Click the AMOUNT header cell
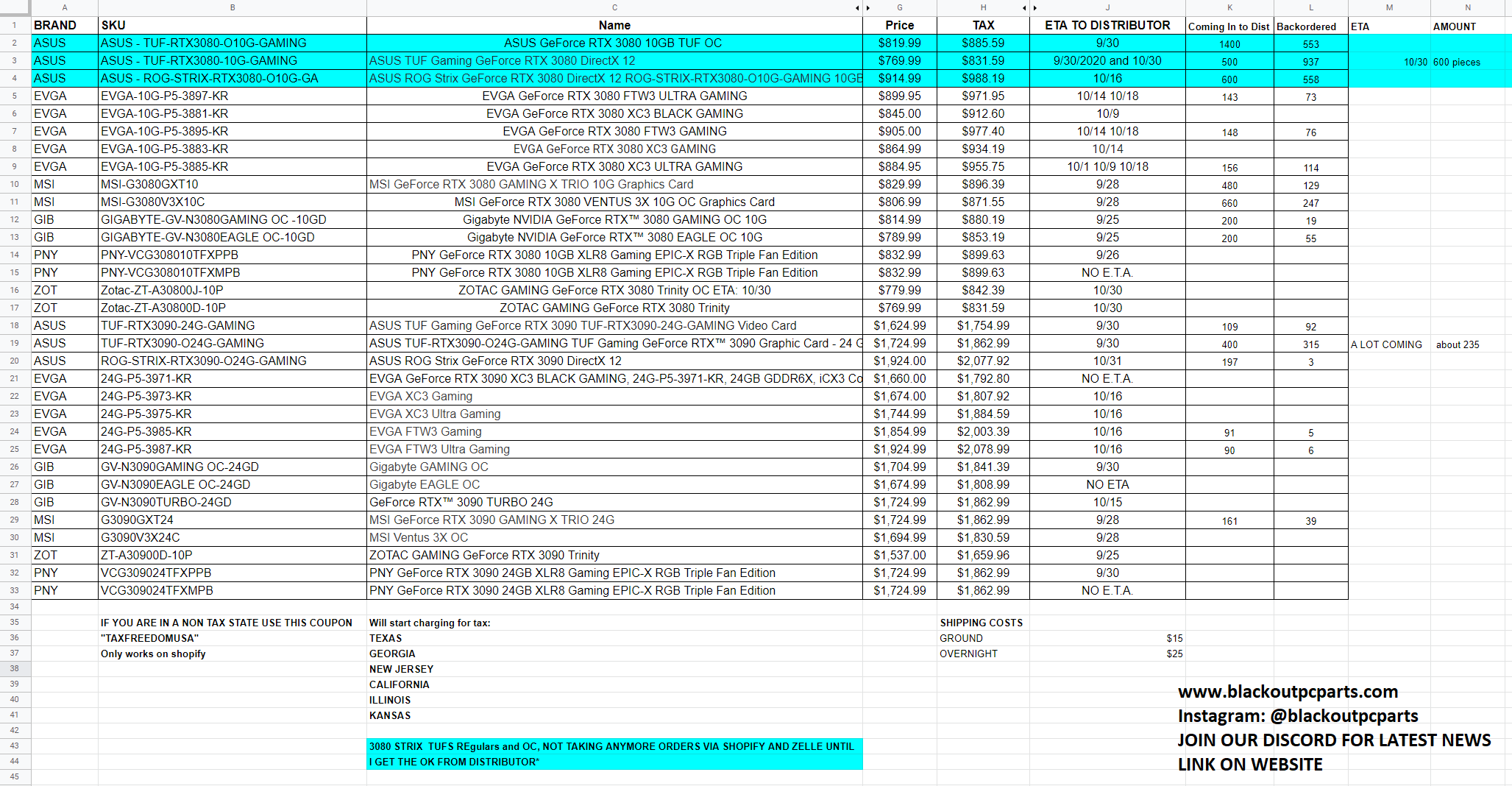The width and height of the screenshot is (1512, 786). [x=1467, y=26]
